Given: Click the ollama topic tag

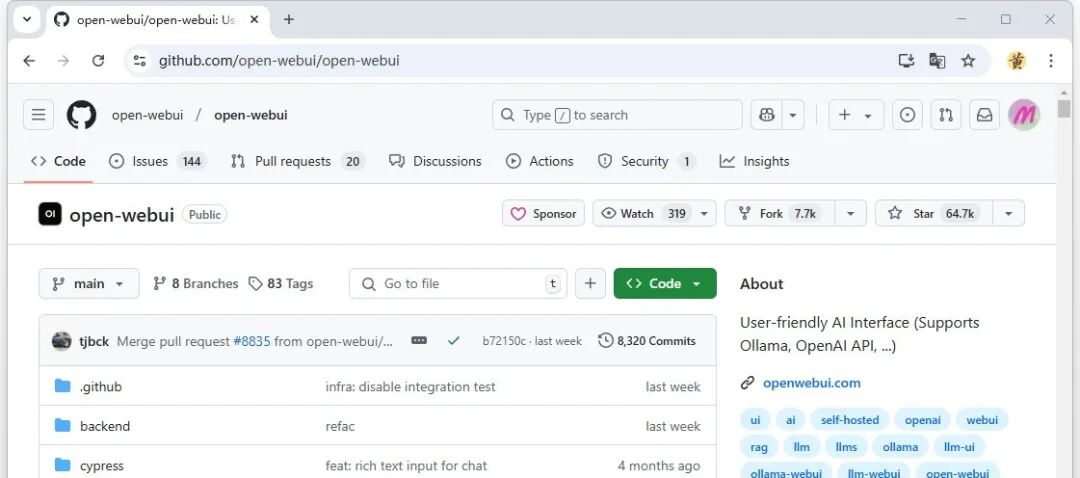Looking at the screenshot, I should coord(900,447).
